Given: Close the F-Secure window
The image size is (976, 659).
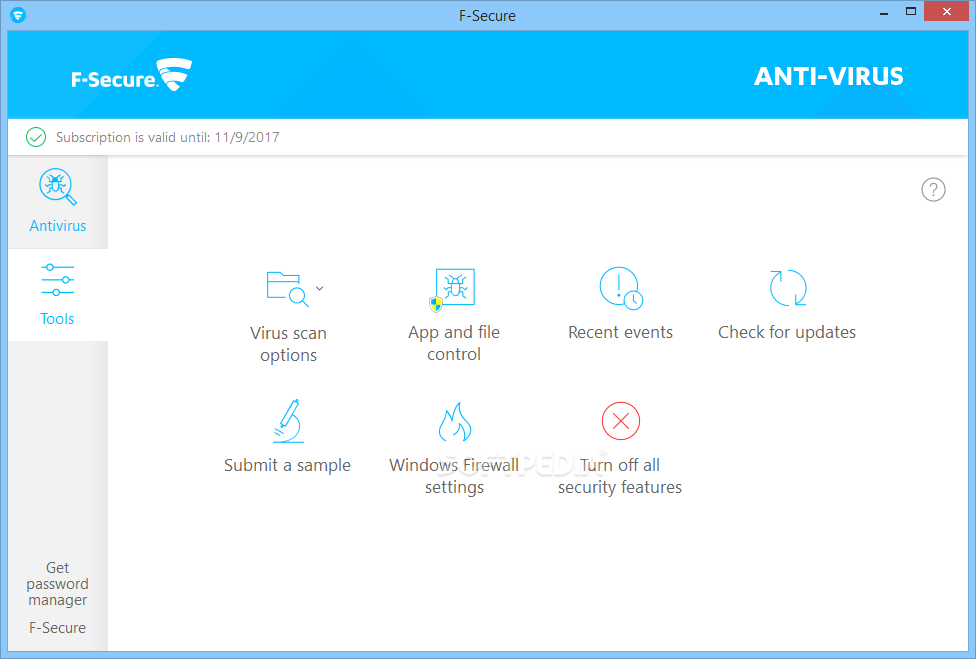Looking at the screenshot, I should point(946,12).
